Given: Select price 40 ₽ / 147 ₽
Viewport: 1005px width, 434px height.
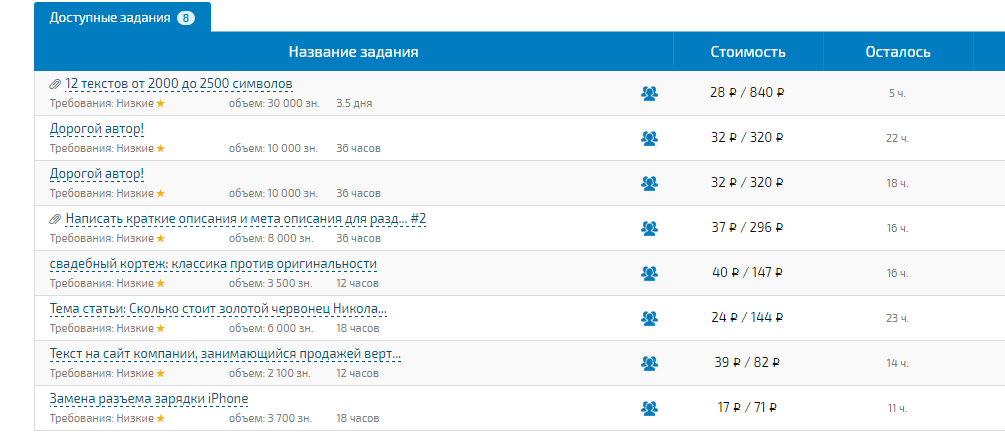Looking at the screenshot, I should click(747, 272).
